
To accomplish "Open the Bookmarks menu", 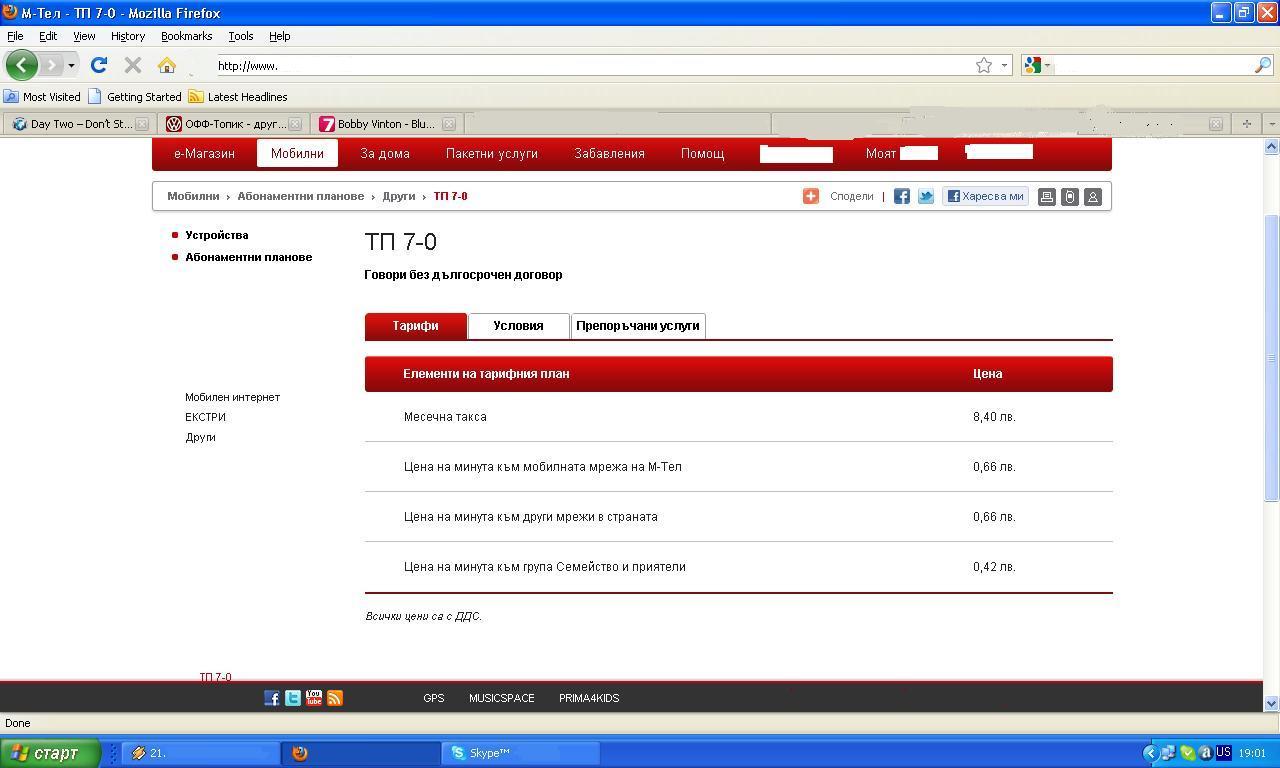I will point(186,36).
